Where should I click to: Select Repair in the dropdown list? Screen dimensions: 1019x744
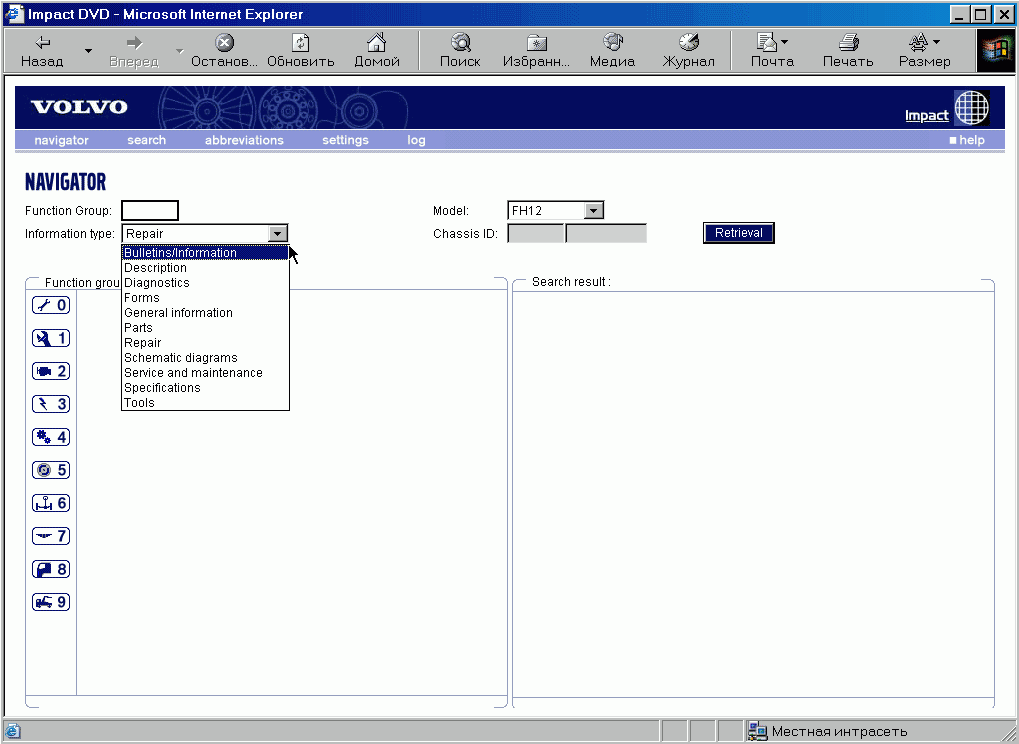tap(205, 342)
